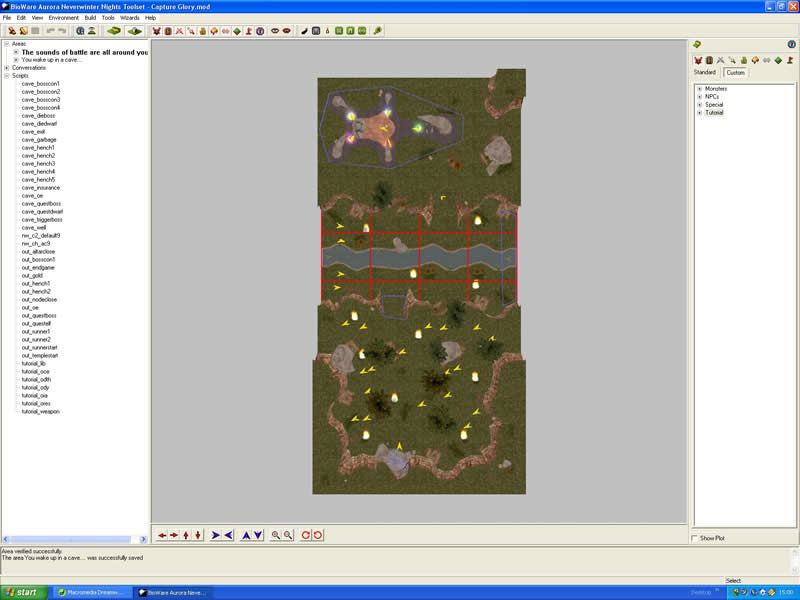Click the black quill Script Editor icon in the toolbar
This screenshot has height=600, width=800.
click(x=304, y=31)
